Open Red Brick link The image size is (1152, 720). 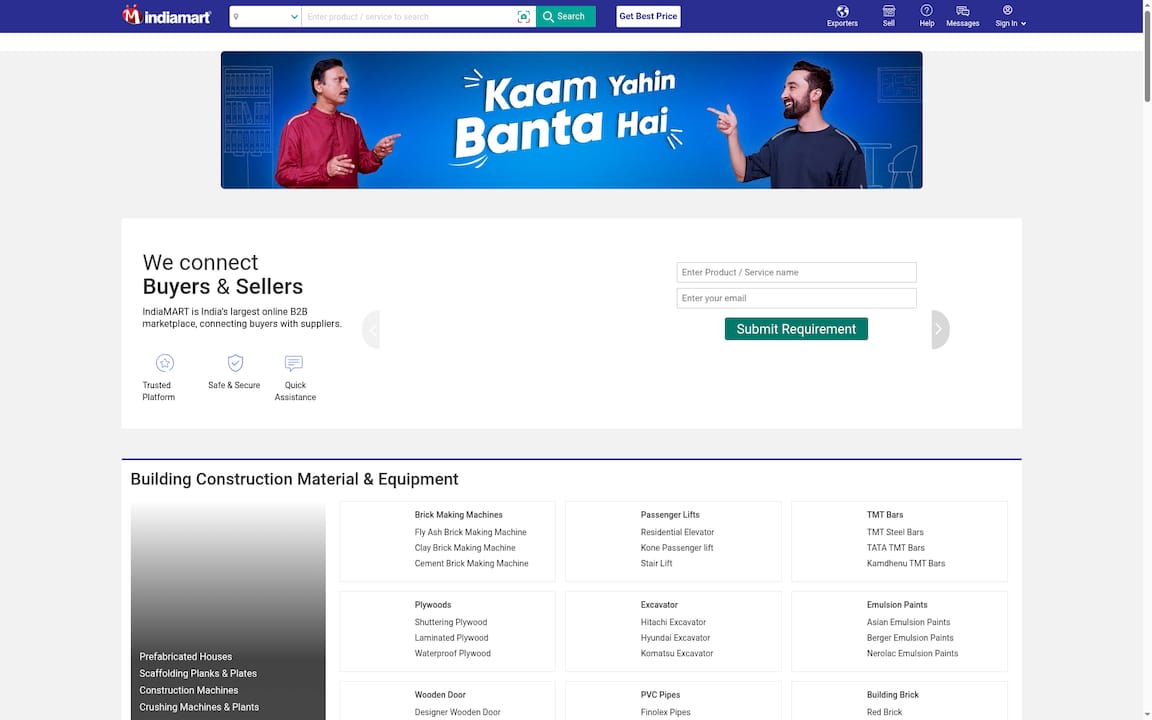click(884, 712)
